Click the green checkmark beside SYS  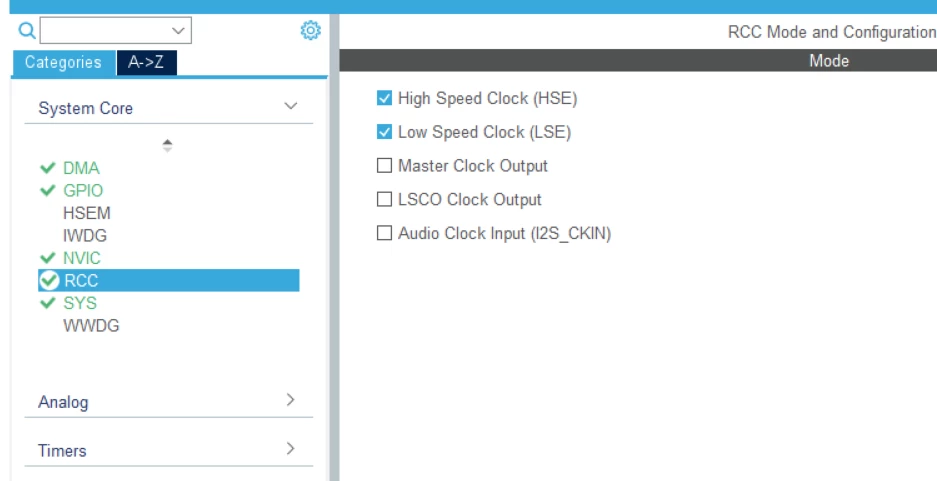click(x=48, y=303)
